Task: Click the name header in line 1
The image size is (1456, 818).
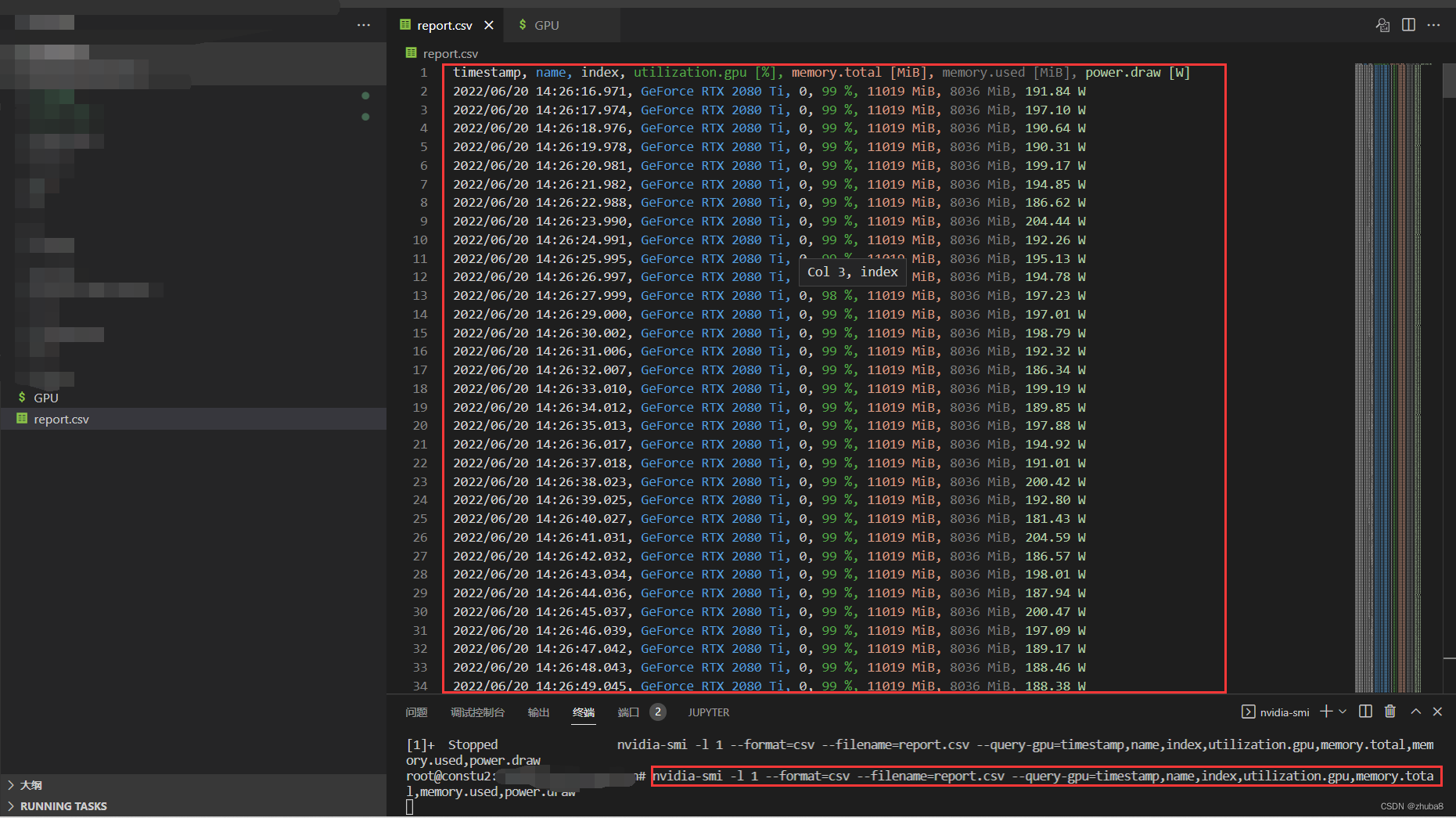Action: 551,73
